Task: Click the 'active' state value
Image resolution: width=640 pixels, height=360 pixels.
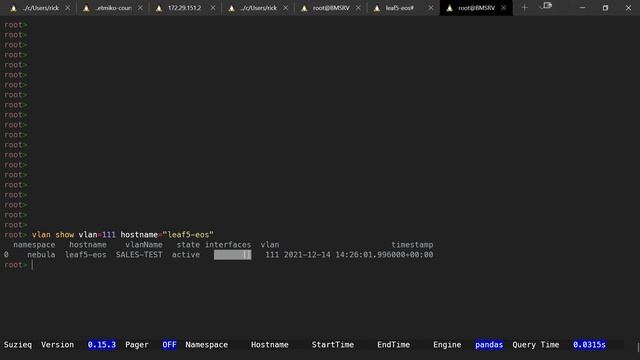Action: [186, 255]
